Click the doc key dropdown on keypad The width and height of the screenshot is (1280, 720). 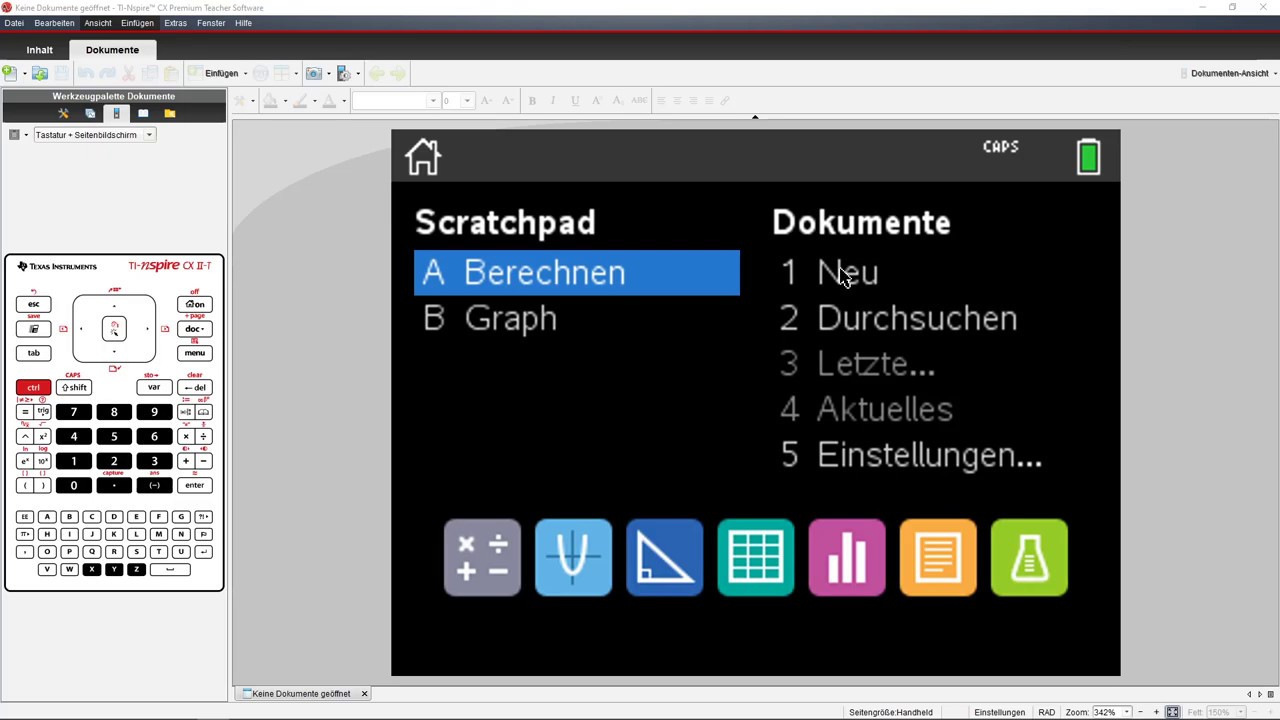click(x=194, y=329)
